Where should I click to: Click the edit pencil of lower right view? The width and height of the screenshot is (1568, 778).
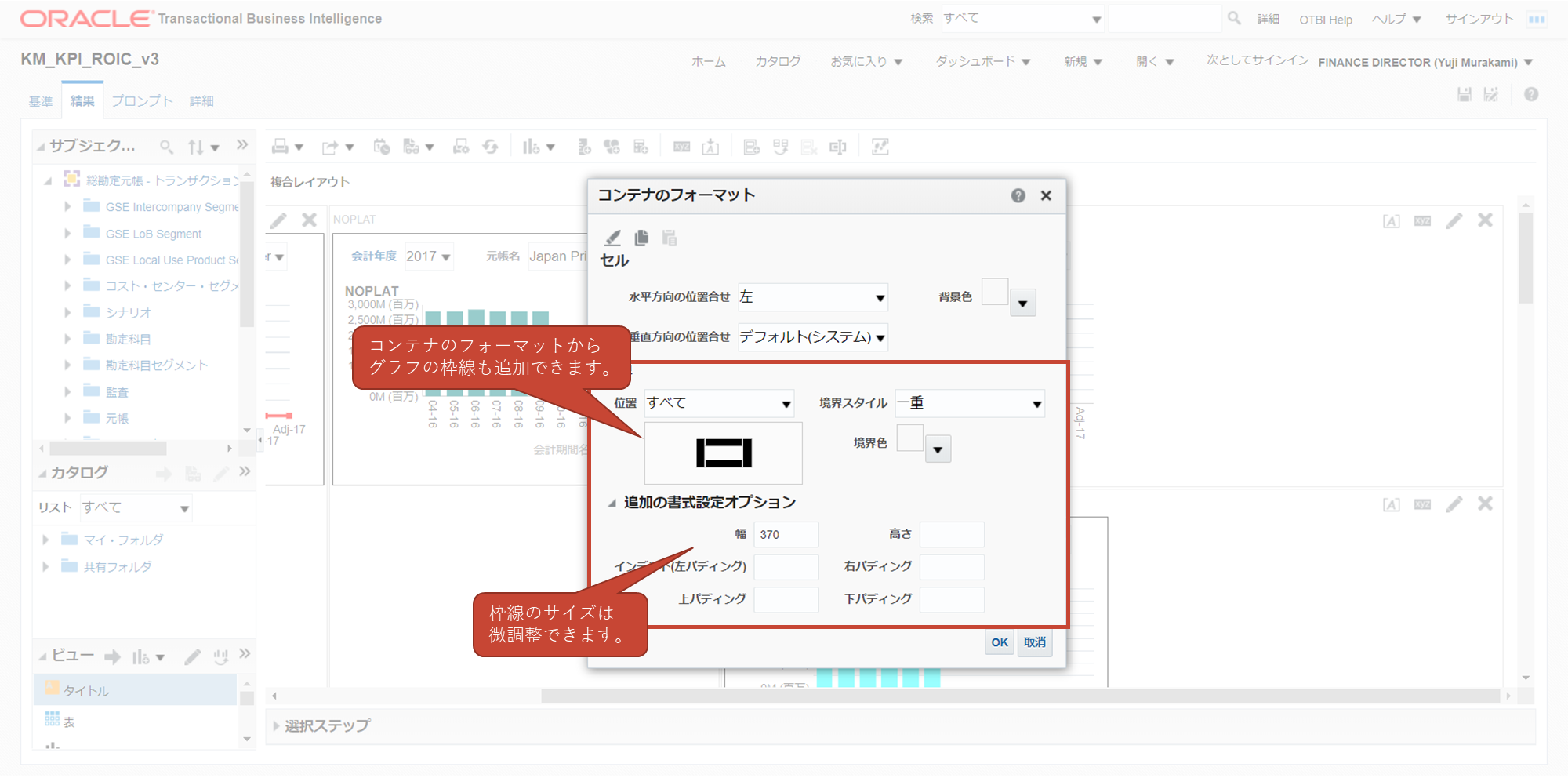click(1454, 504)
